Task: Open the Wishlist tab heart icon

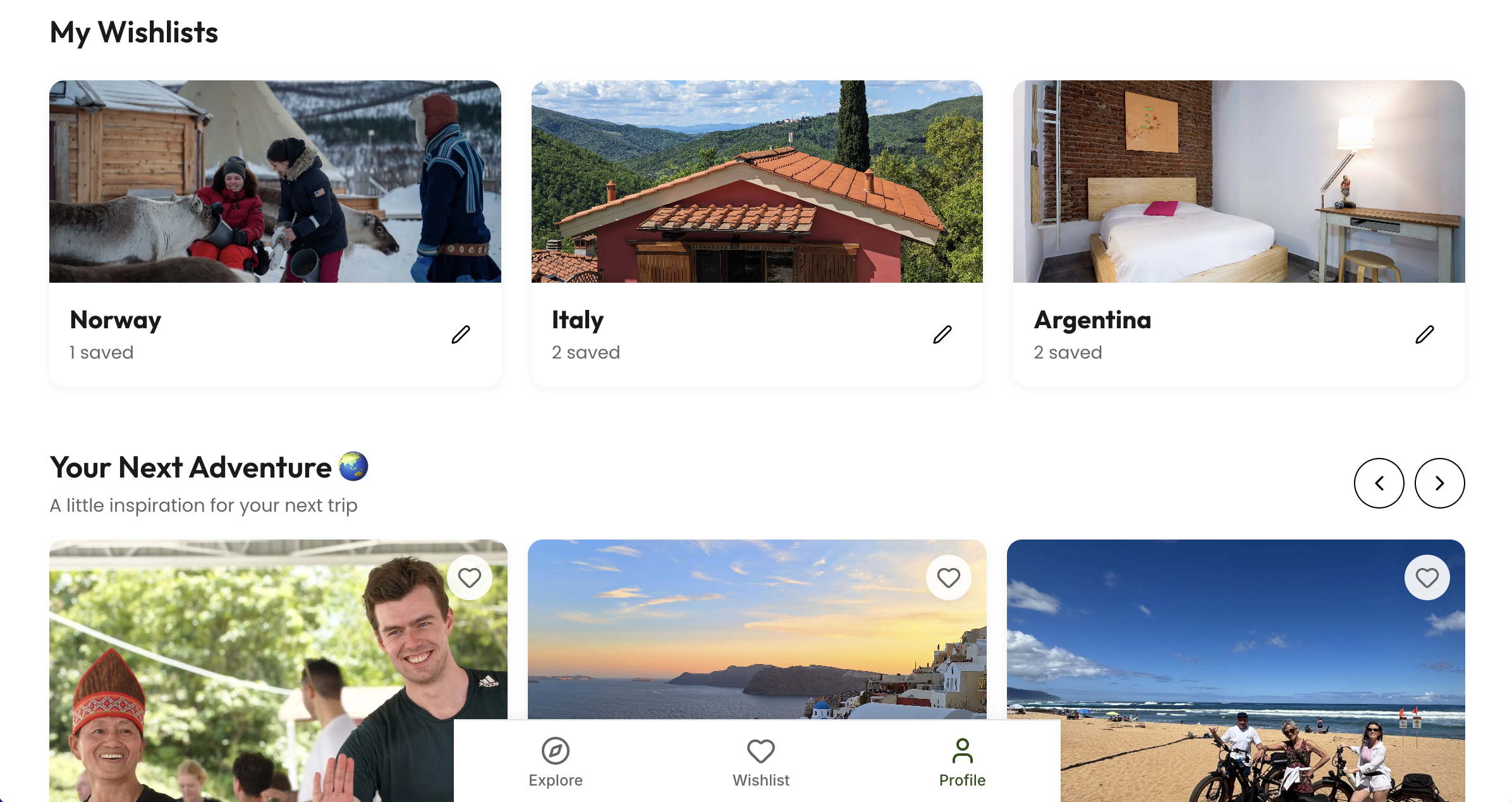Action: [x=760, y=751]
